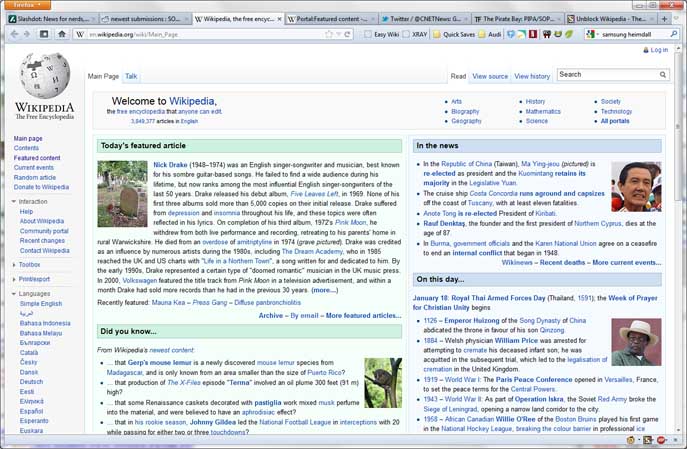Open the Home page button
Viewport: 687px width, 449px height.
point(62,34)
